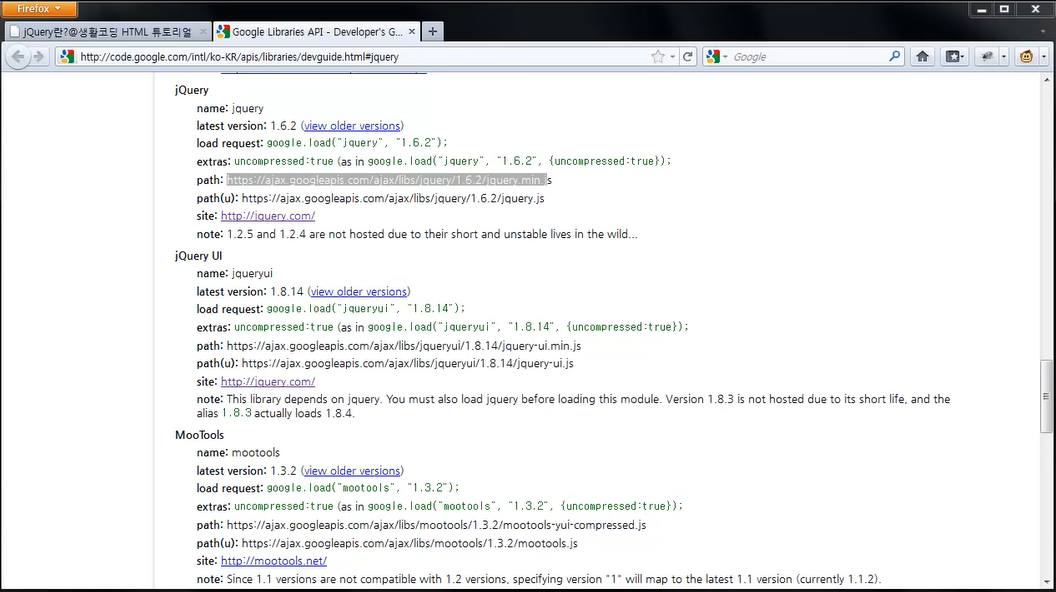Click the mootools.js path(u) text

409,543
